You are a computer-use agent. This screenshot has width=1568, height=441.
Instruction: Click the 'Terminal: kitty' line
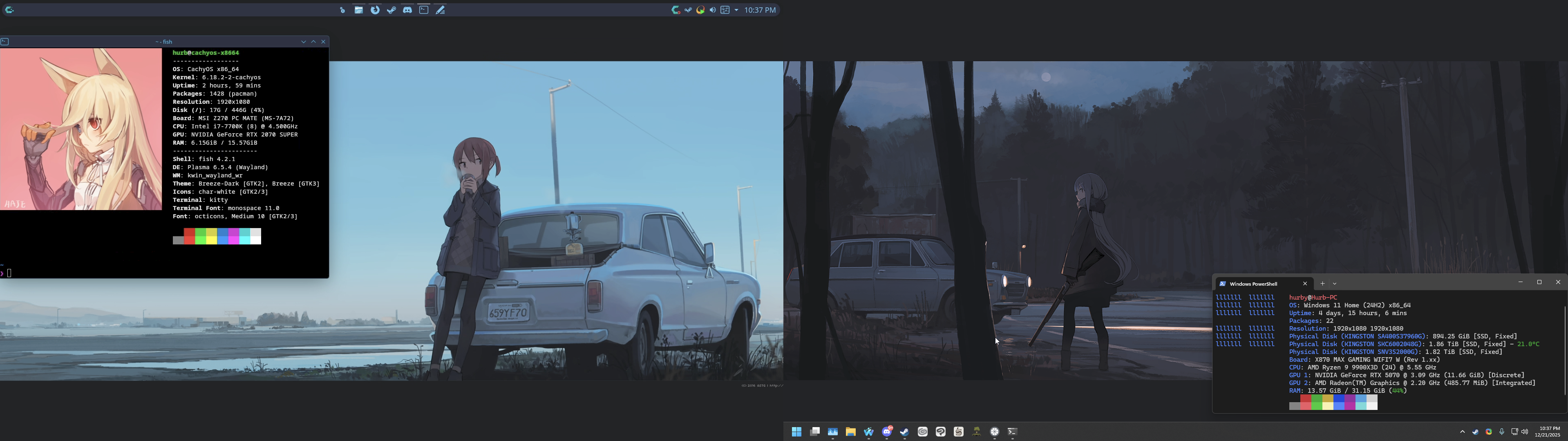pyautogui.click(x=200, y=200)
